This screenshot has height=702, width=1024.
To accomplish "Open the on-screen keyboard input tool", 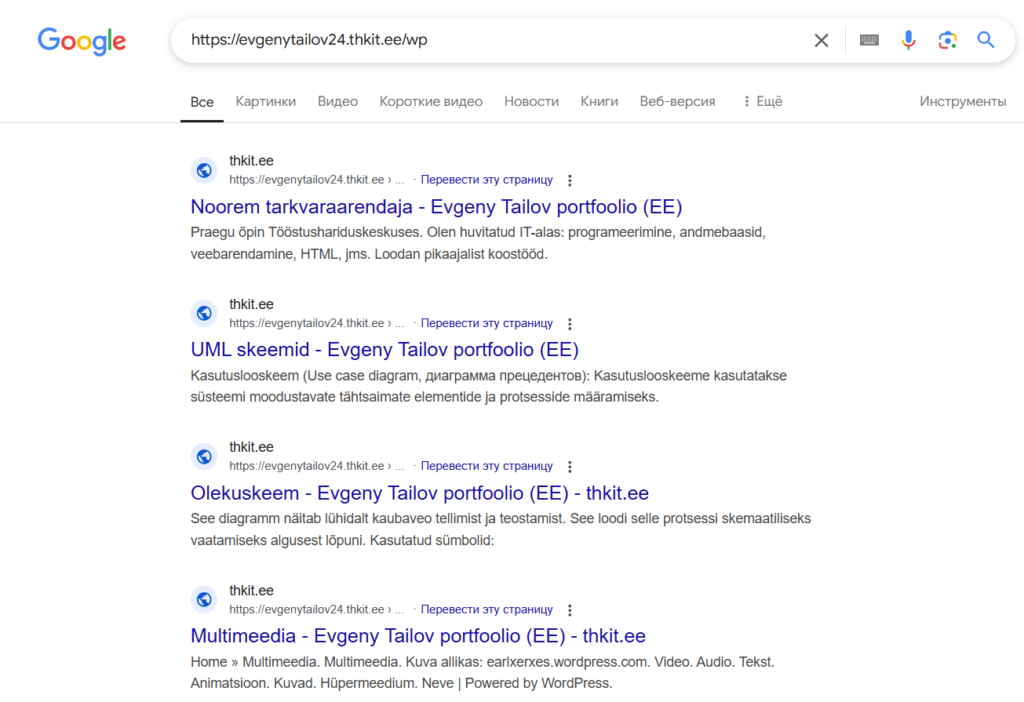I will pos(869,40).
